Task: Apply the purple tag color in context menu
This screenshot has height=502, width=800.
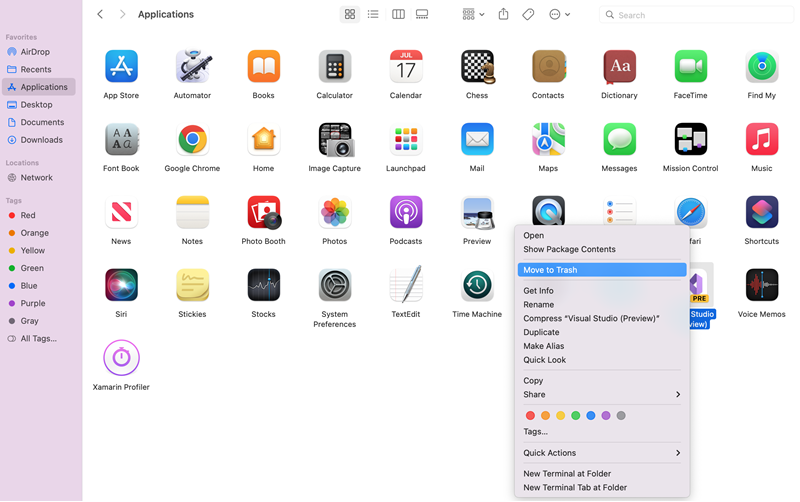Action: (x=606, y=416)
